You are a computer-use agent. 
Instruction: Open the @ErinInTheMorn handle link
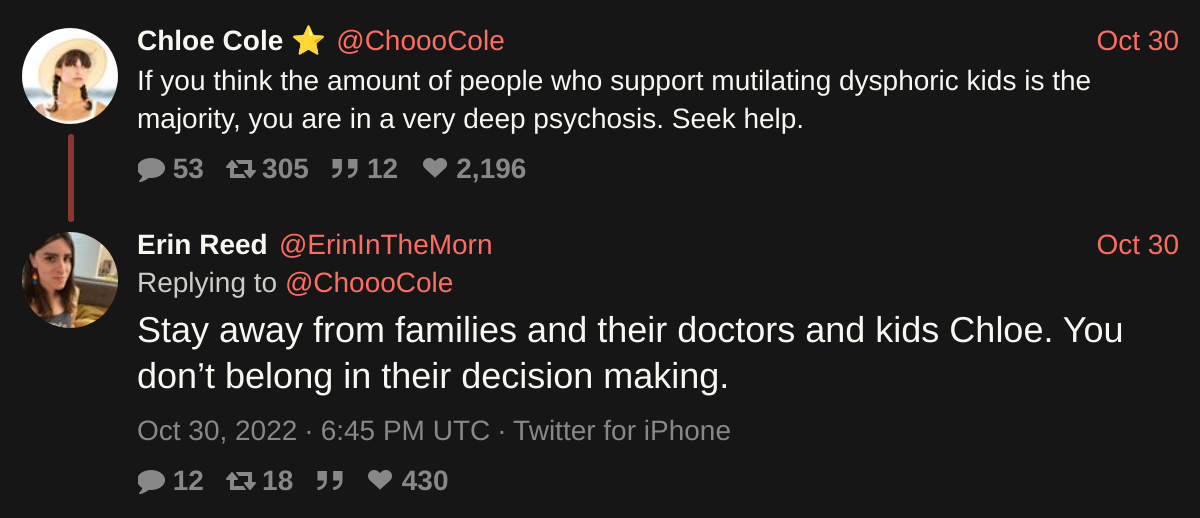pos(385,245)
